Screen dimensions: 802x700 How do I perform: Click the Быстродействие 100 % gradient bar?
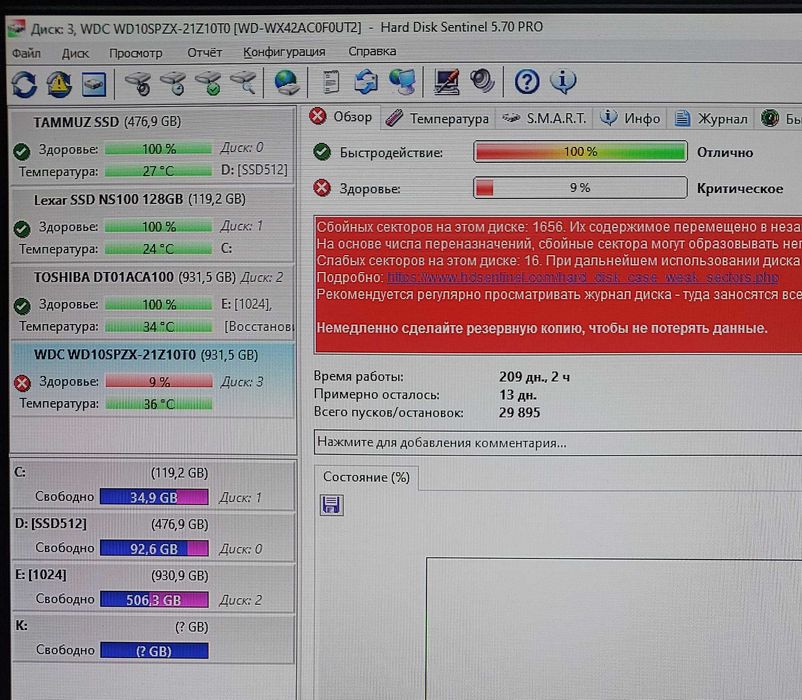(580, 152)
